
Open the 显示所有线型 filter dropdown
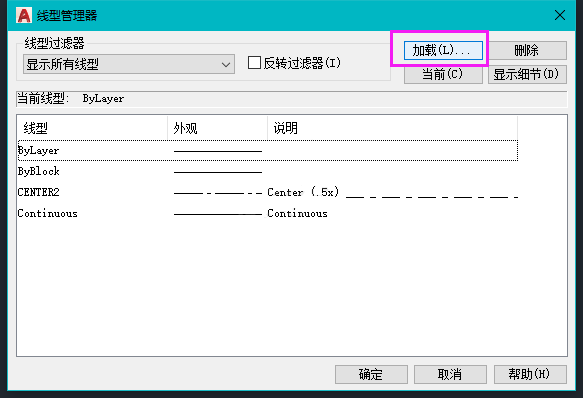[129, 64]
